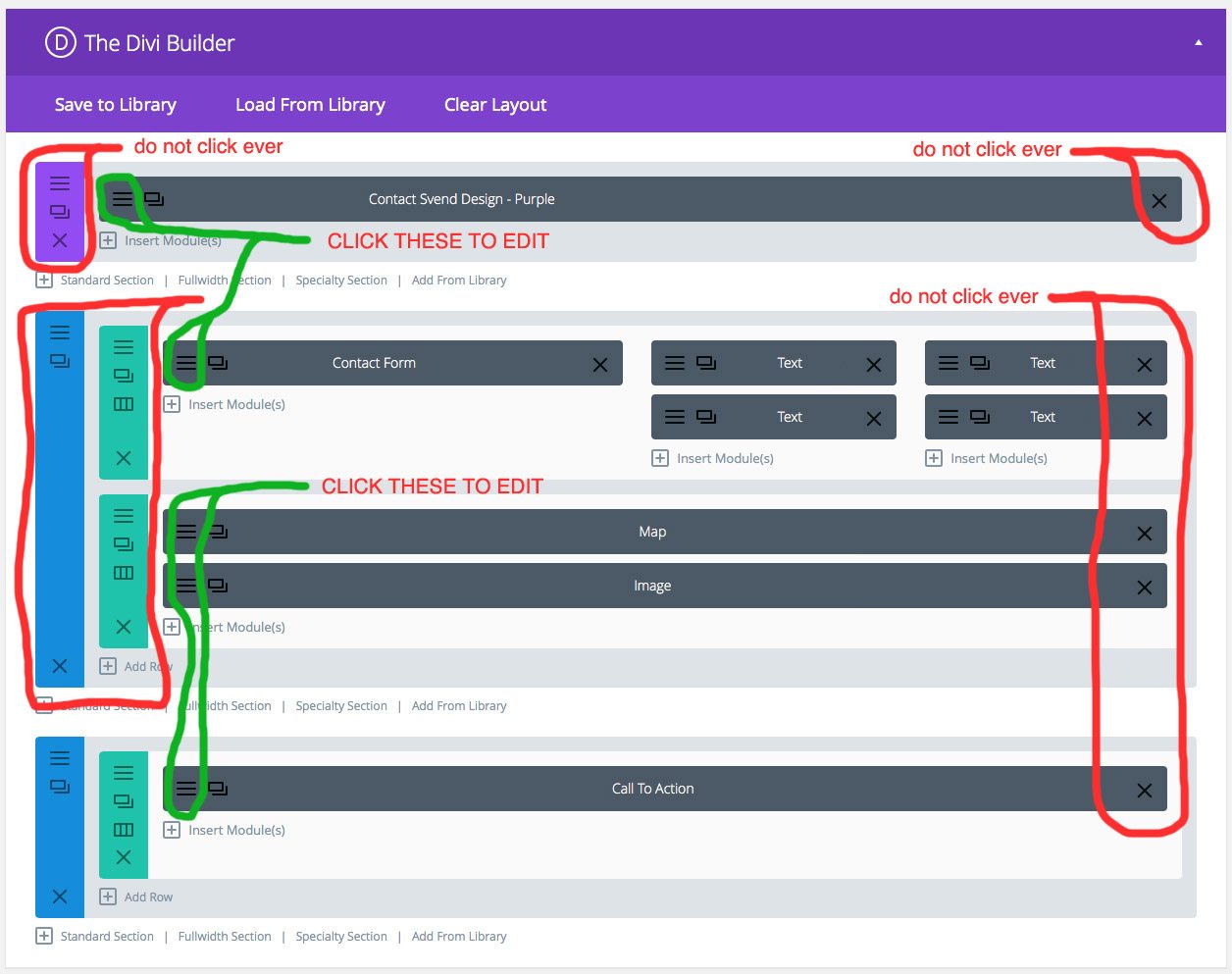Add From Library below the purple section

[459, 281]
